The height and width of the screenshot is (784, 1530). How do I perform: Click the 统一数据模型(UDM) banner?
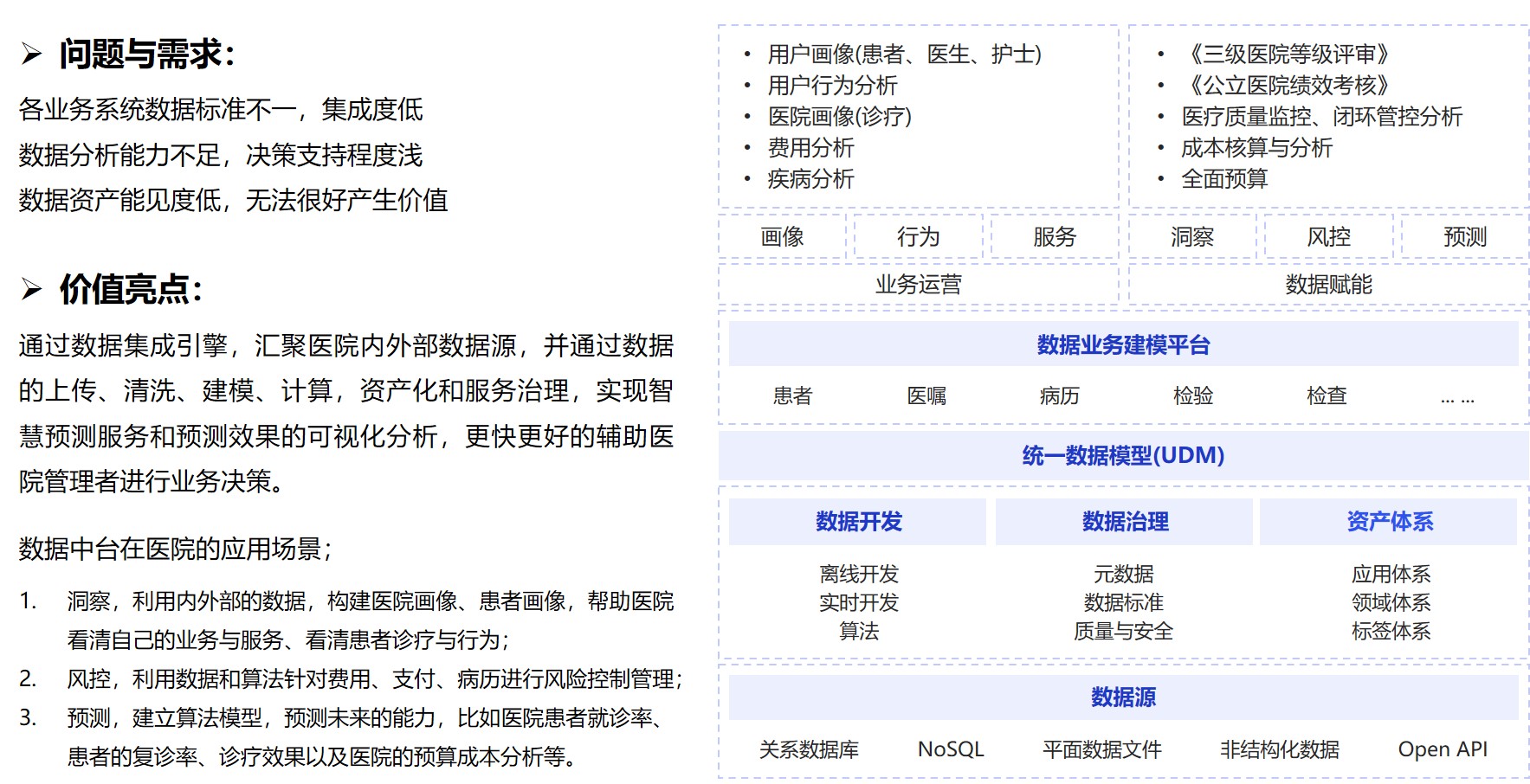1123,456
